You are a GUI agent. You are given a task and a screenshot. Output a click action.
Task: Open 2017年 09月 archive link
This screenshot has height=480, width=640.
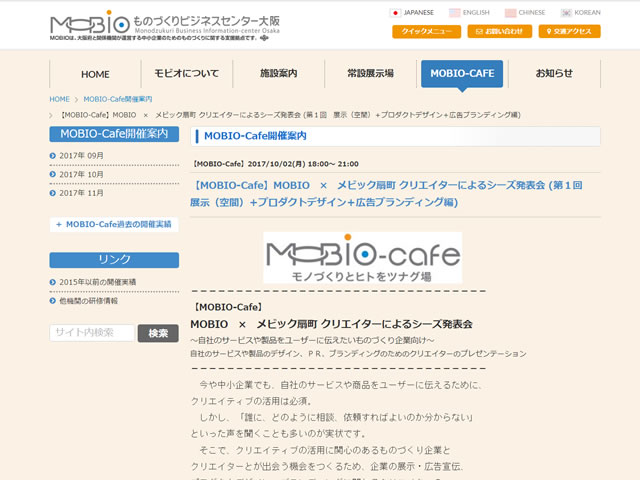[x=81, y=156]
